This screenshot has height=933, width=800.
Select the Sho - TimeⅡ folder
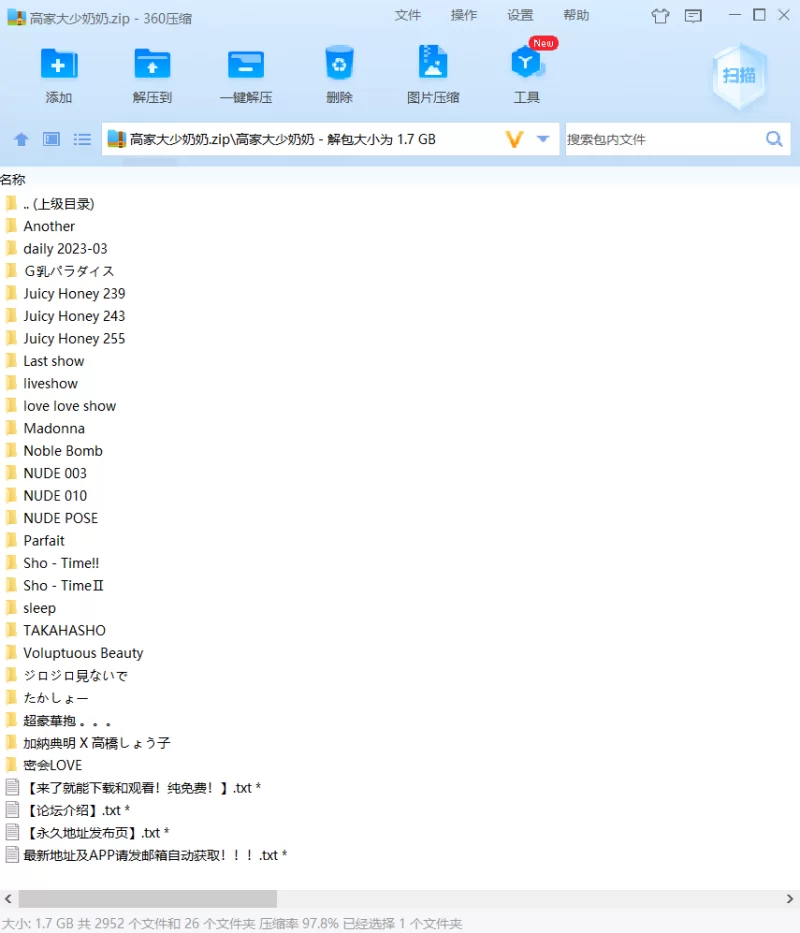(x=63, y=586)
